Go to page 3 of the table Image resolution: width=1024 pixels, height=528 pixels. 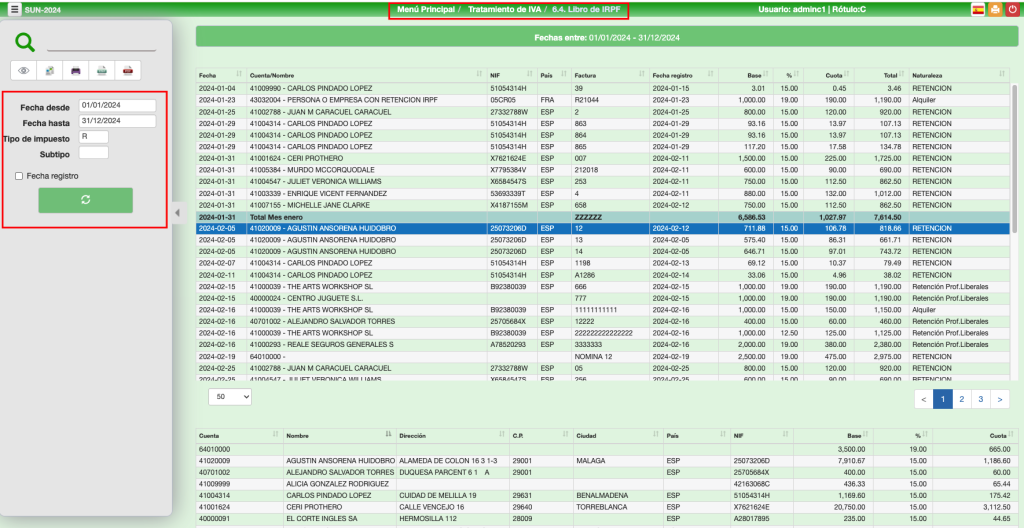pyautogui.click(x=981, y=399)
